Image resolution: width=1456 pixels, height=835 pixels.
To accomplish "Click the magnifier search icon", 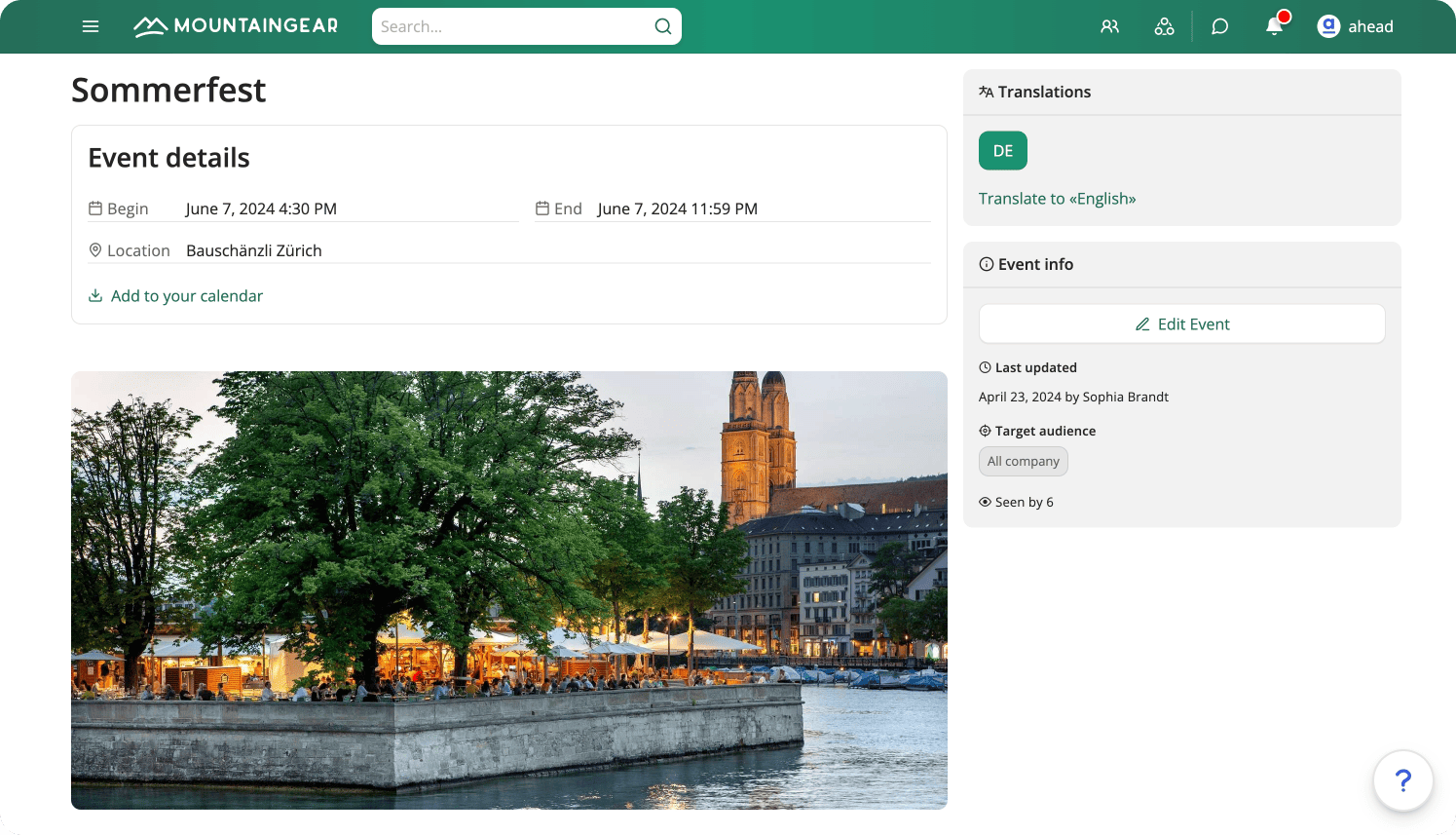I will (663, 26).
